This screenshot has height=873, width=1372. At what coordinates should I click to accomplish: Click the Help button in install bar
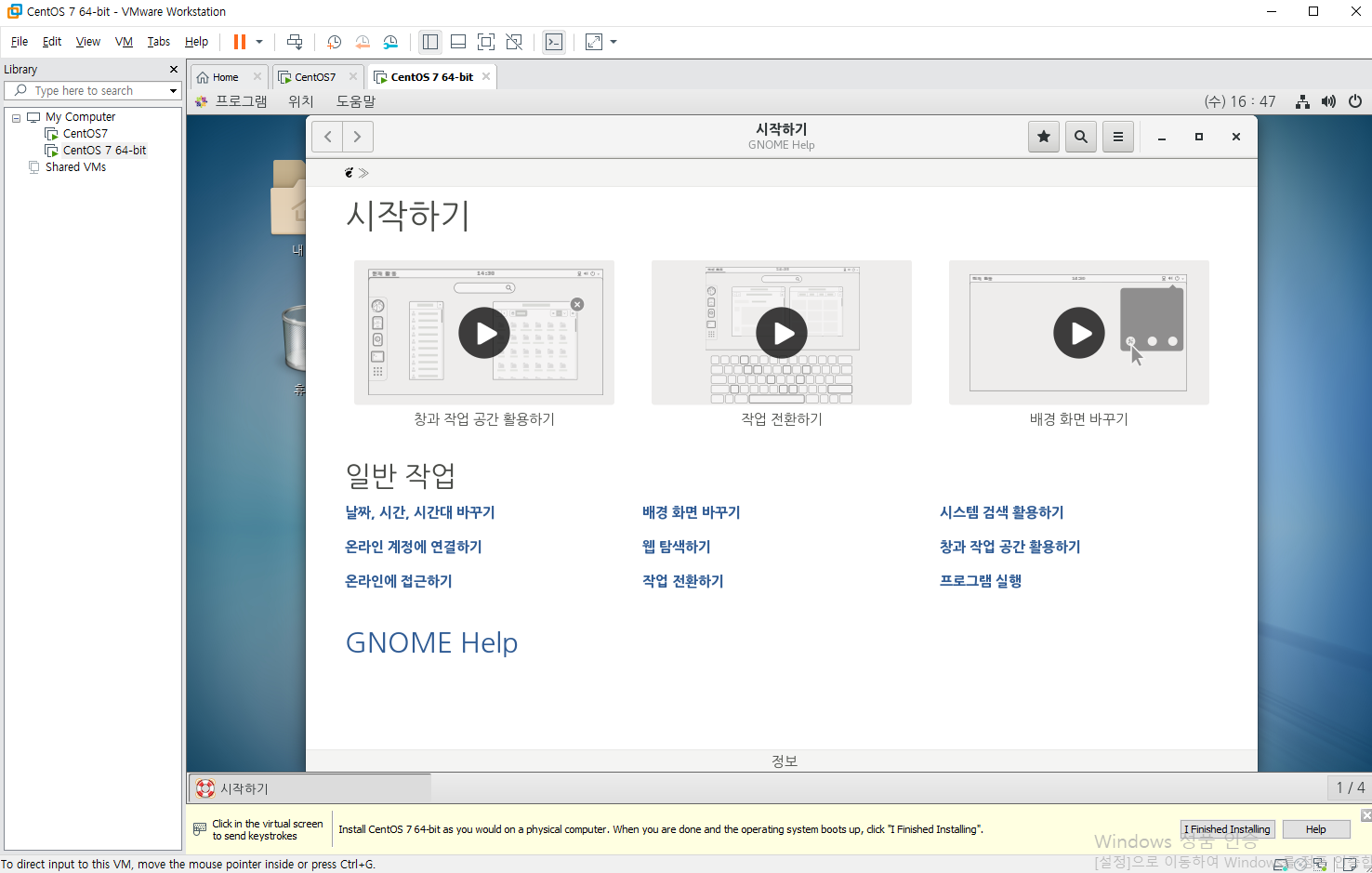pos(1315,829)
